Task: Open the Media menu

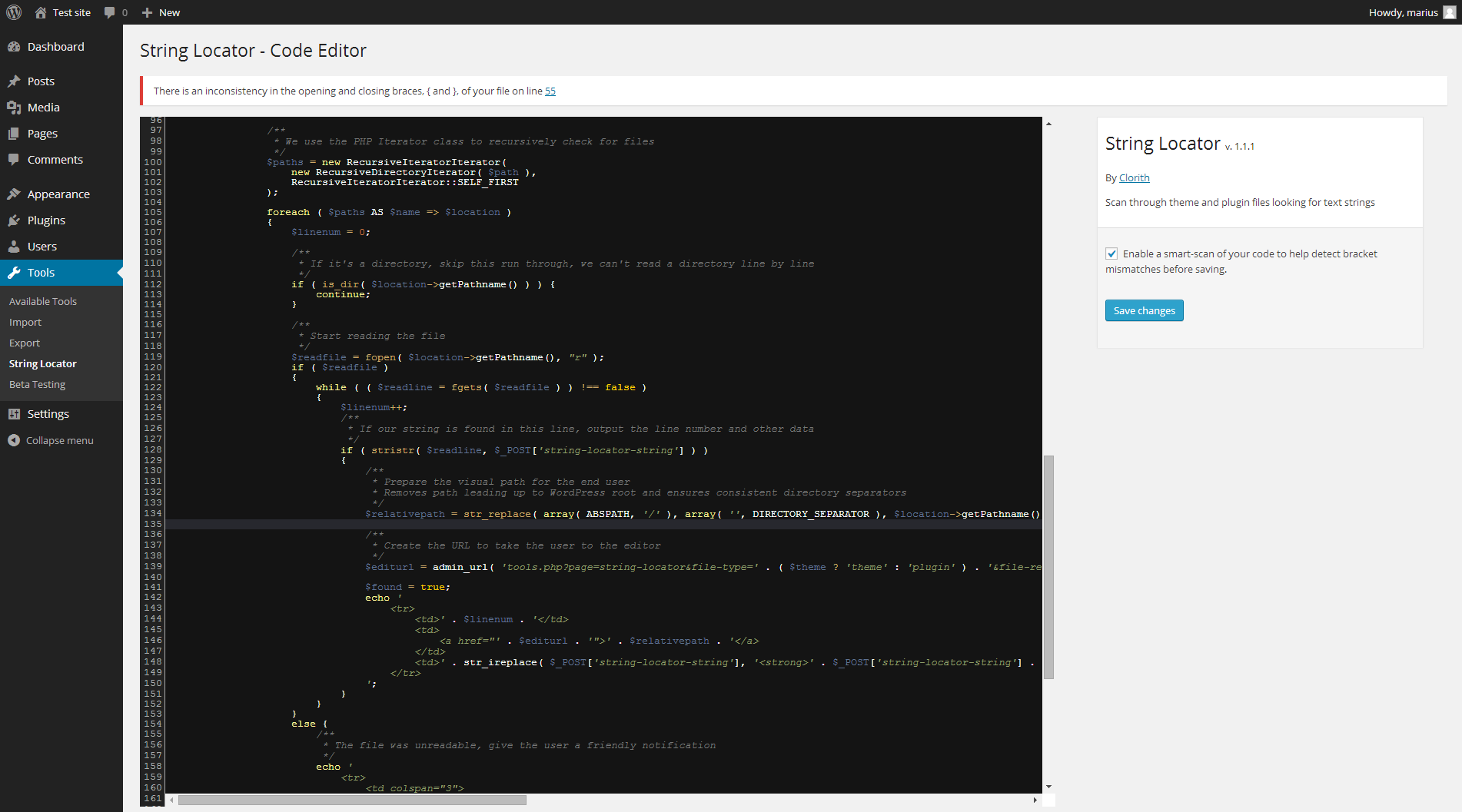Action: (x=61, y=108)
